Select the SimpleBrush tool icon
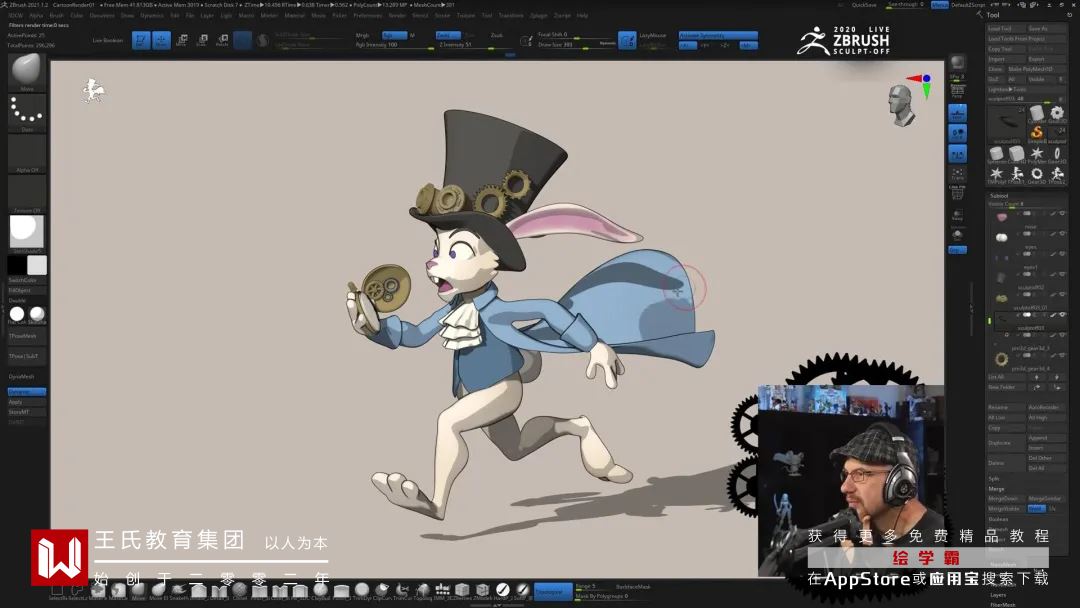This screenshot has height=608, width=1080. pyautogui.click(x=1037, y=133)
